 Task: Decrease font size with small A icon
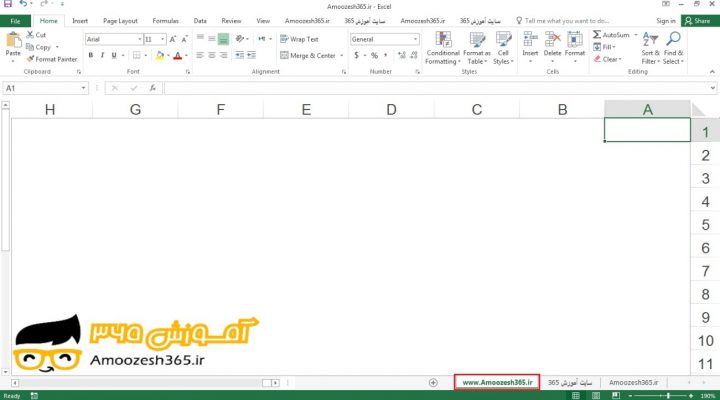(184, 39)
